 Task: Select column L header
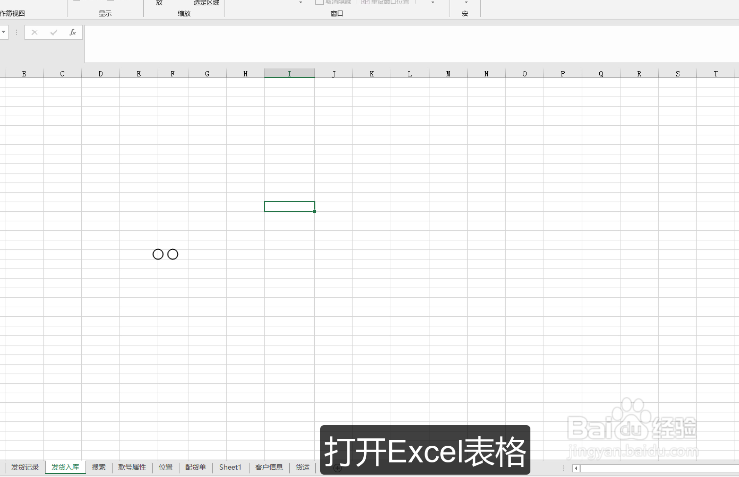pos(410,74)
